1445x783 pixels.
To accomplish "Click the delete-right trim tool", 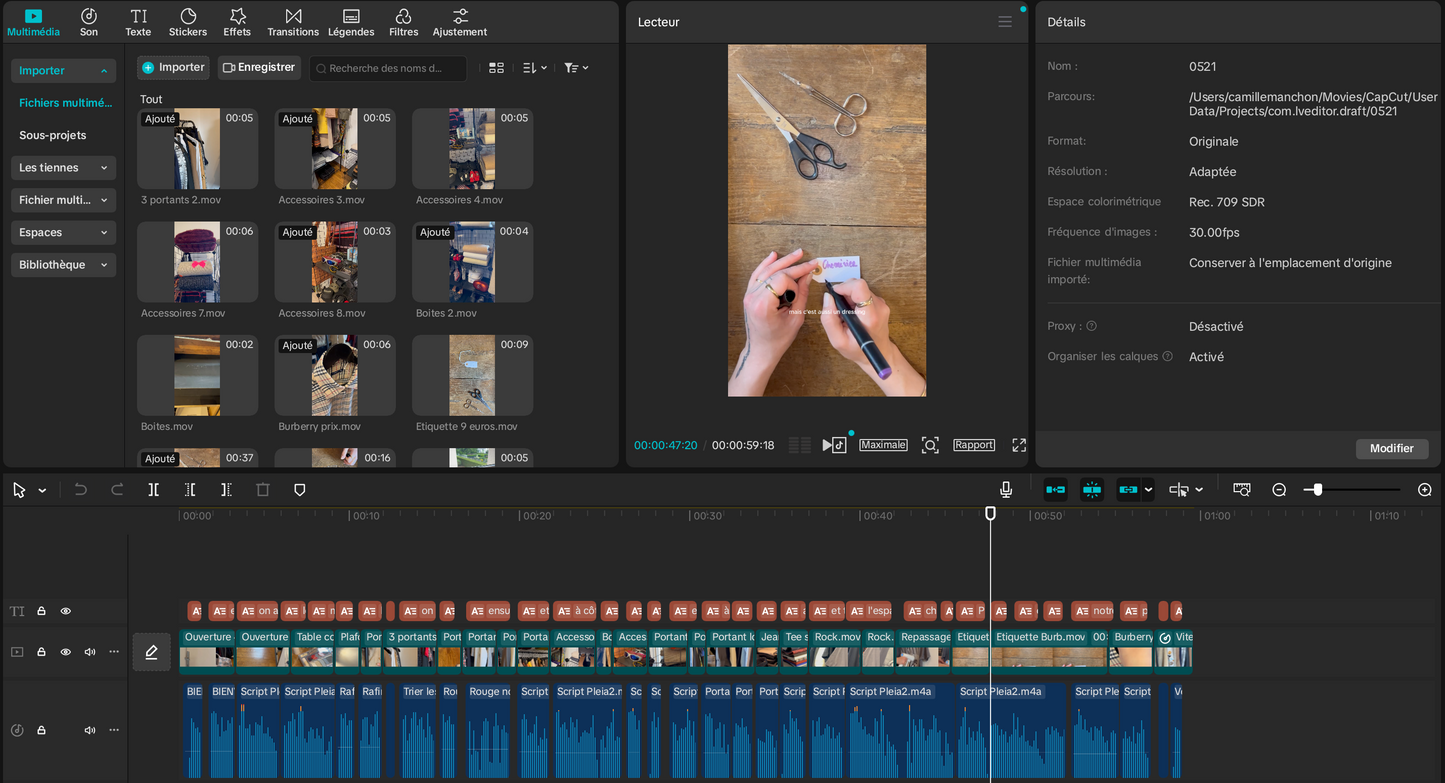I will pyautogui.click(x=226, y=490).
